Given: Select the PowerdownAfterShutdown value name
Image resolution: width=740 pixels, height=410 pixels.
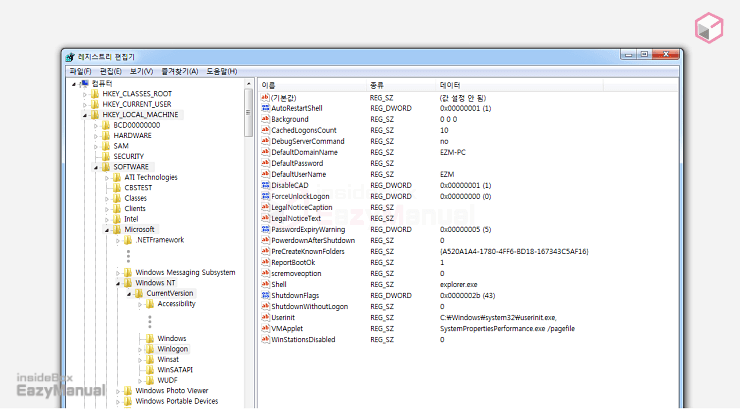Looking at the screenshot, I should (x=313, y=241).
